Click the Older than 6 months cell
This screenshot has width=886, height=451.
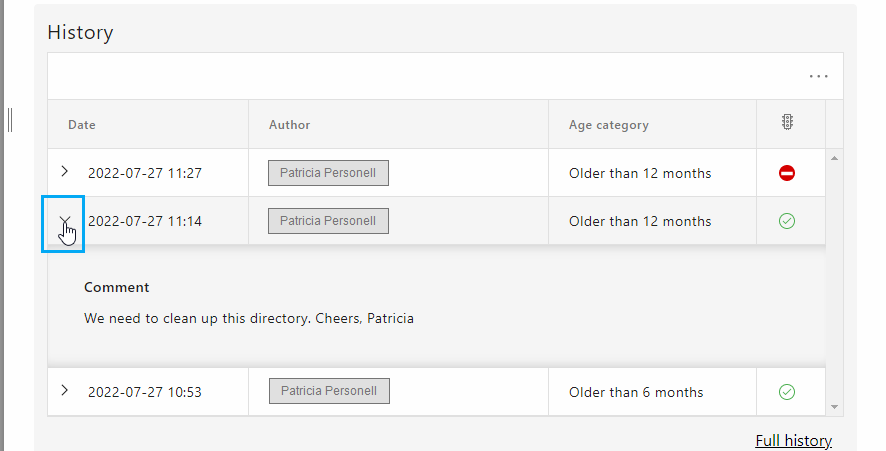[x=636, y=392]
